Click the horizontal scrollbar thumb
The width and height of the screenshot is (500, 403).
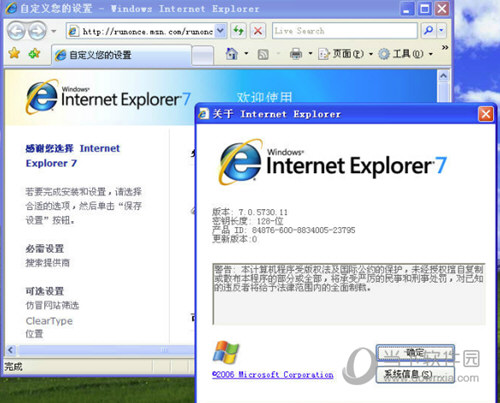(x=106, y=350)
